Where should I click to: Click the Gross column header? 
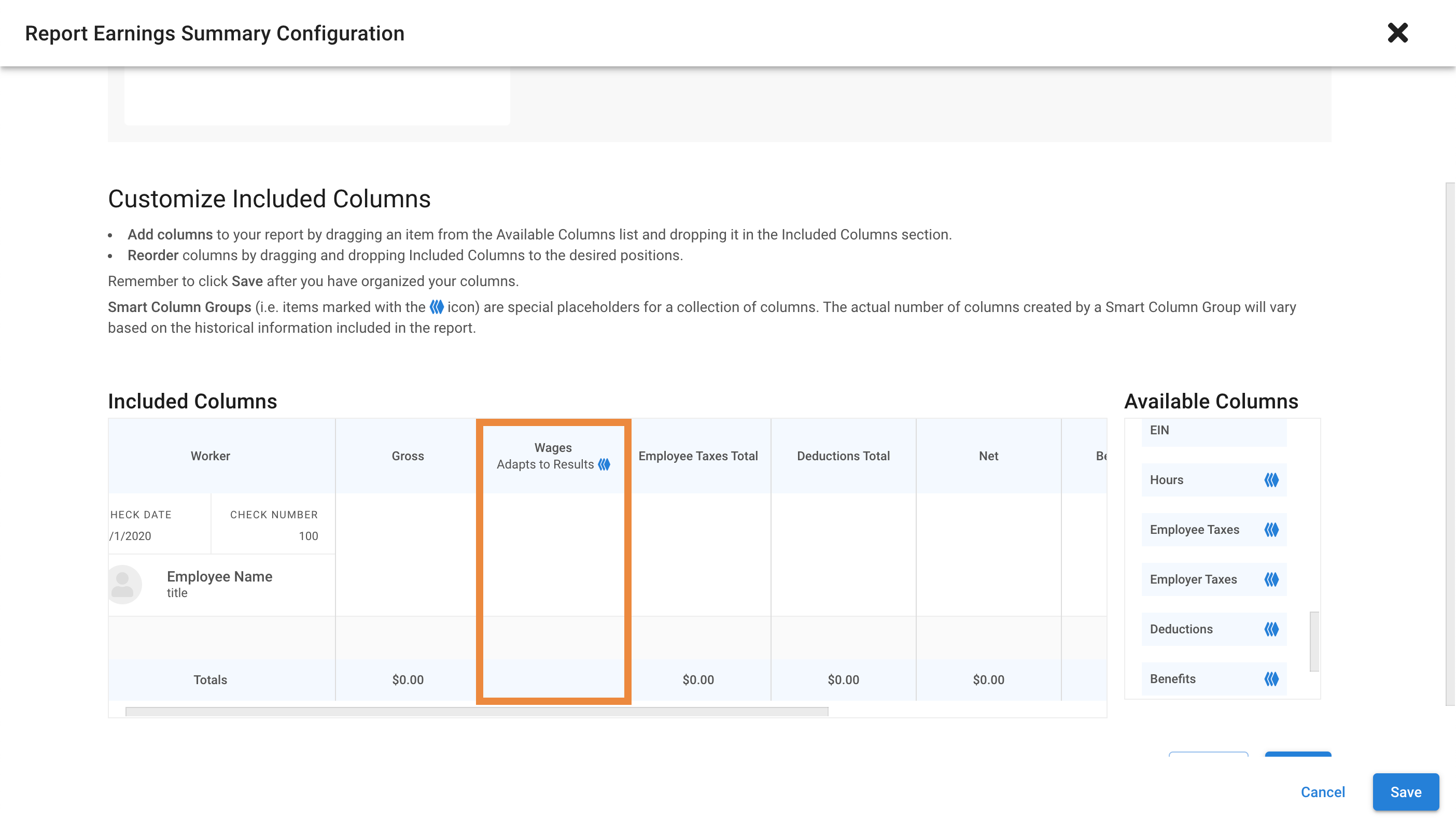coord(408,456)
